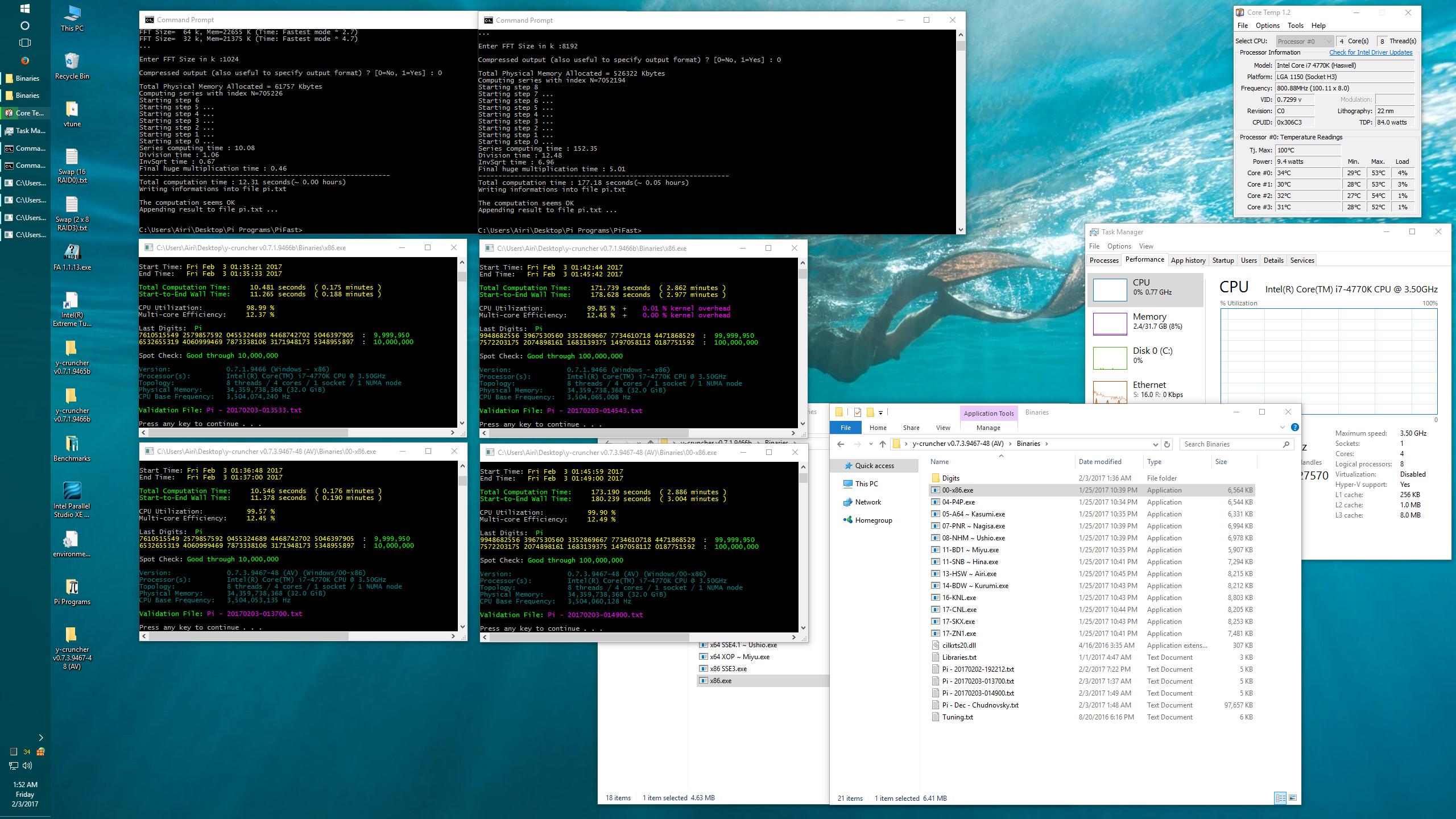Open Cortana search circle on taskbar
This screenshot has width=1456, height=819.
click(x=25, y=26)
